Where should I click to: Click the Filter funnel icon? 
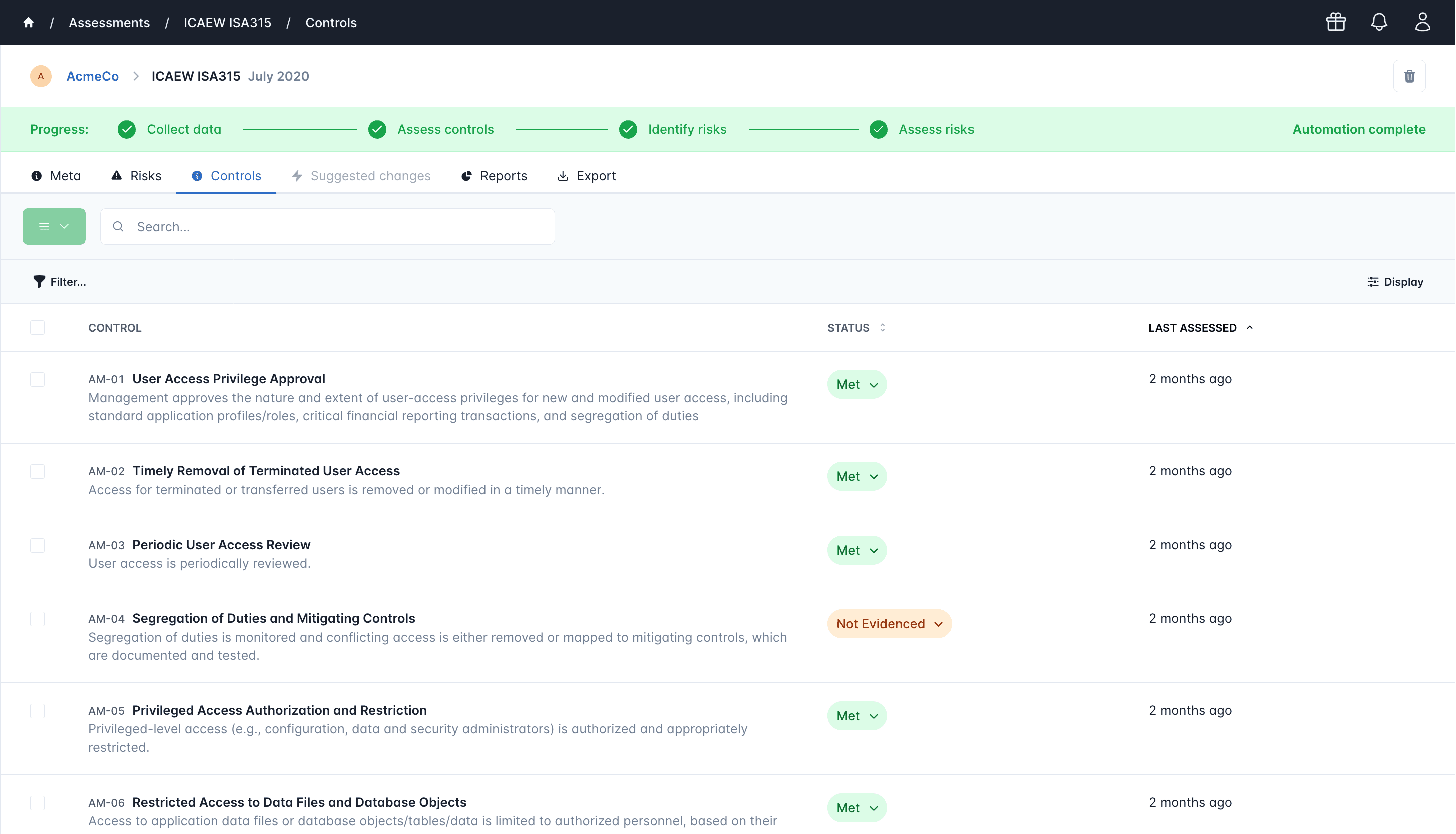point(39,281)
